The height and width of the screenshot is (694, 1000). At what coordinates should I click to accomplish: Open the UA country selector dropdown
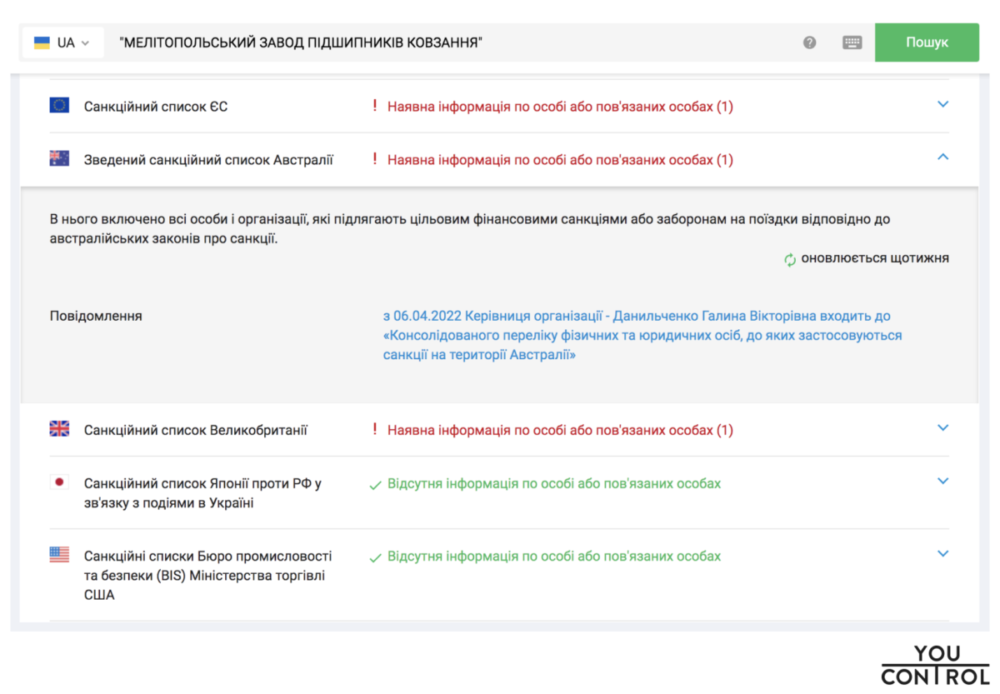pyautogui.click(x=62, y=43)
